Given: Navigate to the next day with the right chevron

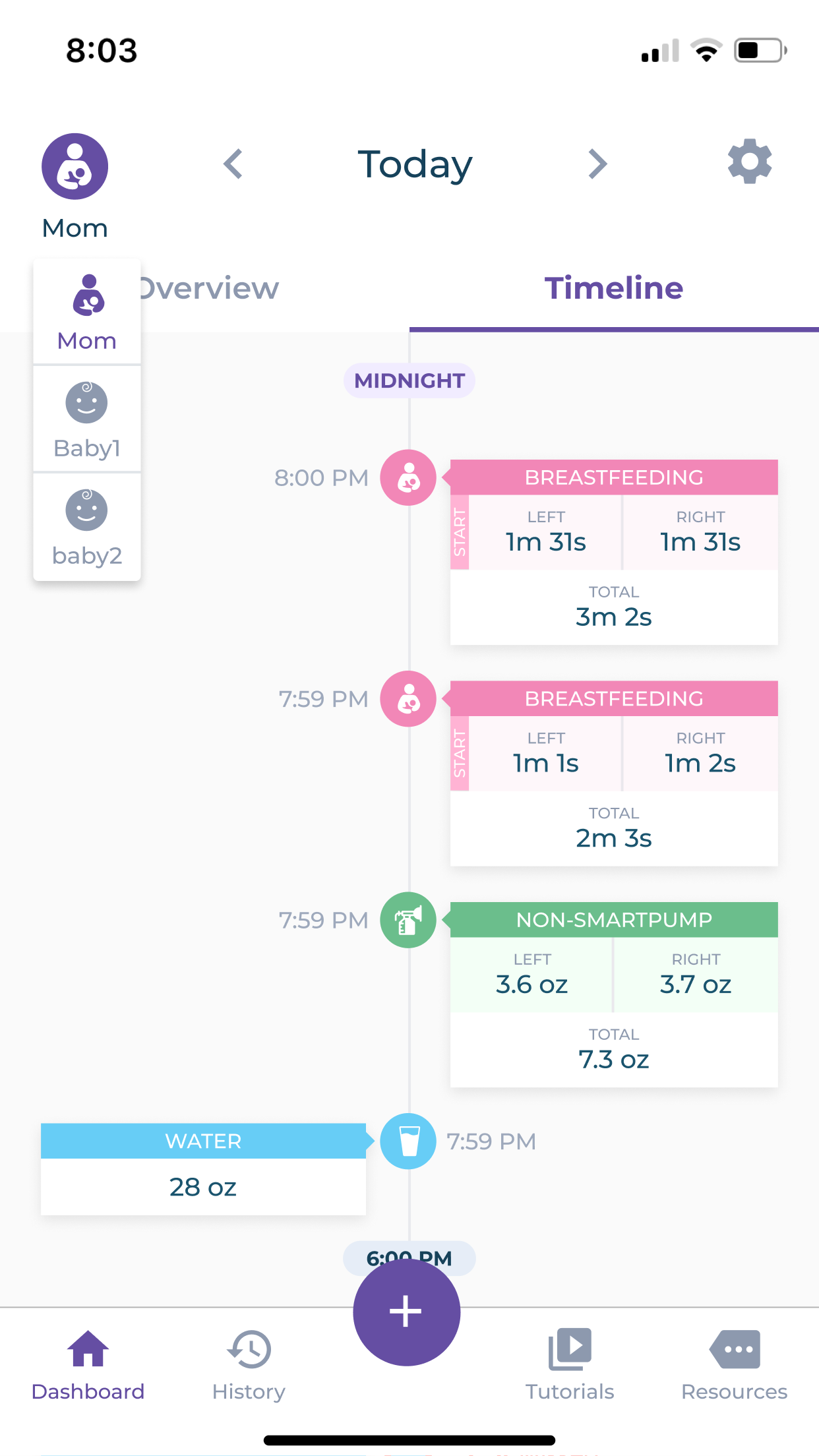Looking at the screenshot, I should tap(597, 164).
